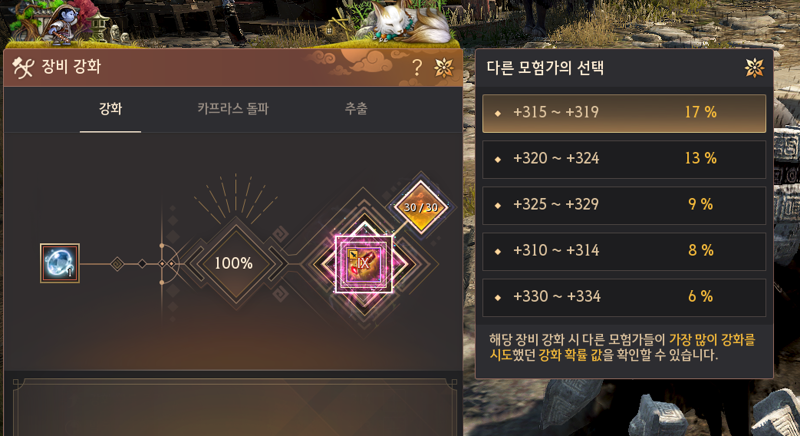Switch to the 카프라스 돌파 tab

point(233,109)
